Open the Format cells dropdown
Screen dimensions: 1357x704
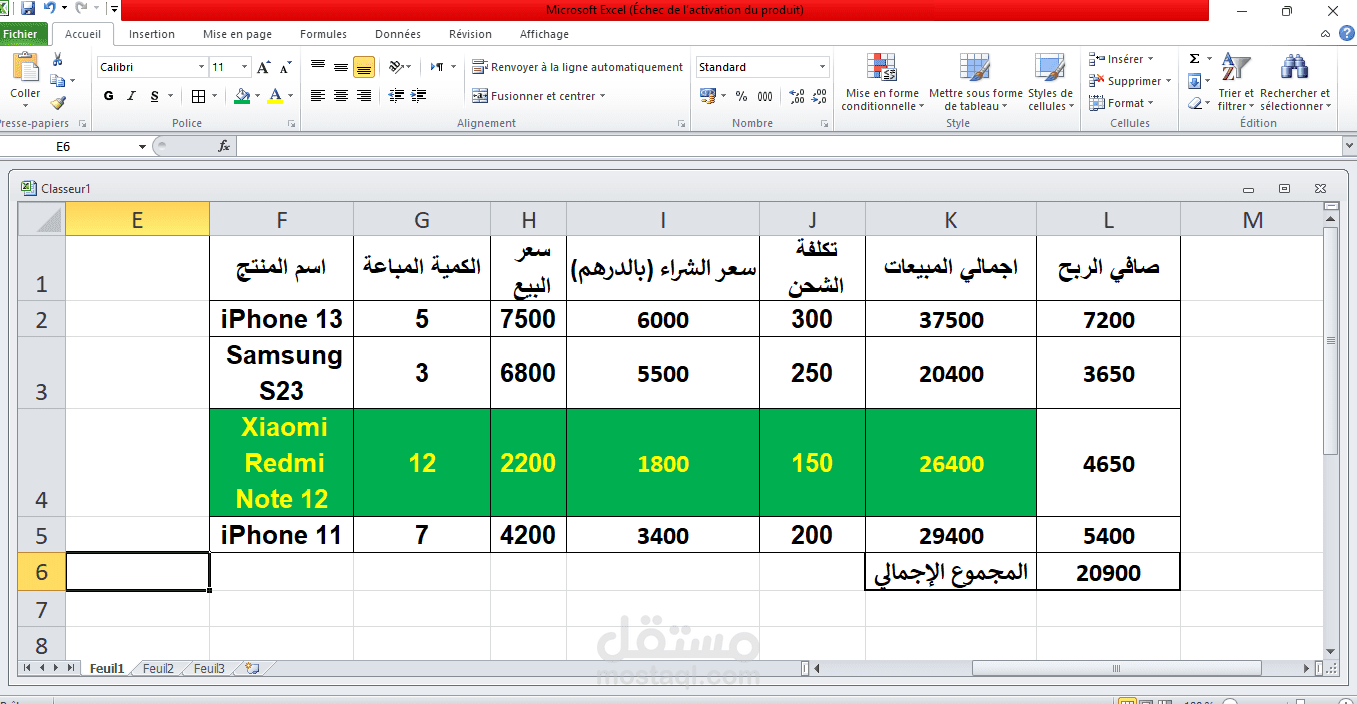[1122, 103]
